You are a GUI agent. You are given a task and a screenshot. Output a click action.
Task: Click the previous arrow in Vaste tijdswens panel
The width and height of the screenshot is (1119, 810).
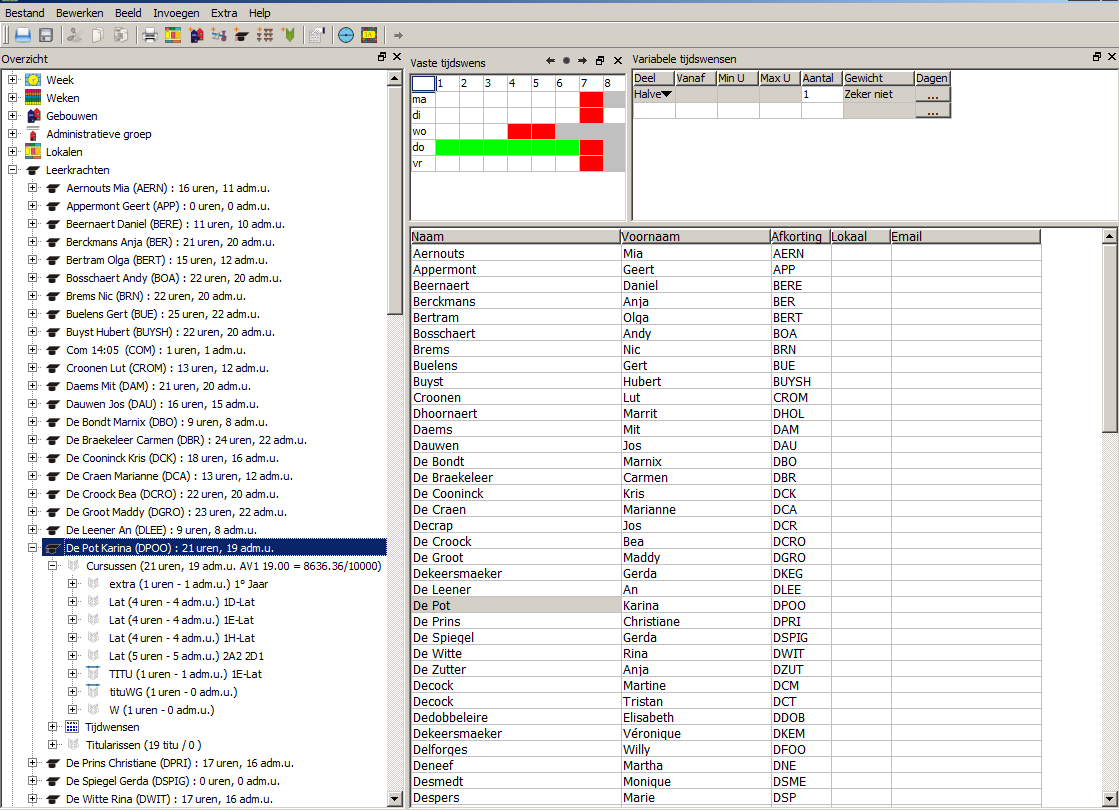[x=550, y=61]
